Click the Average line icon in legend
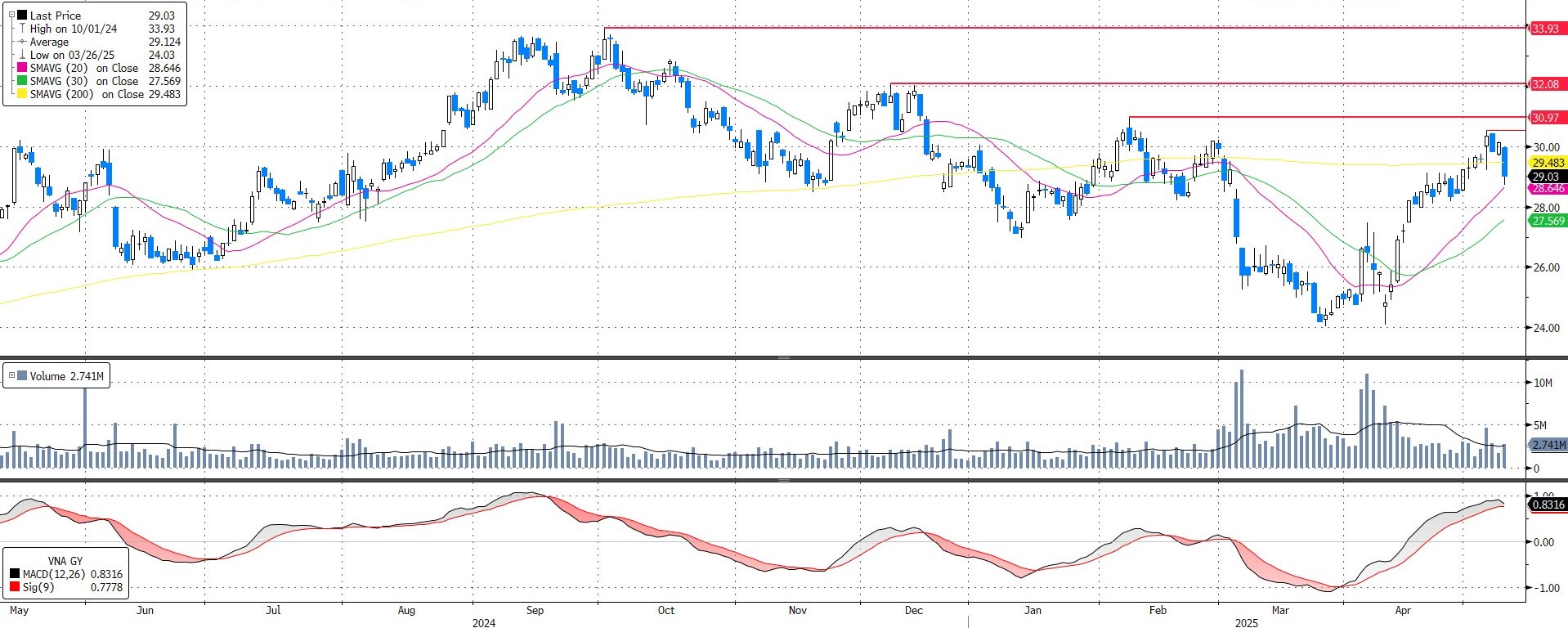Viewport: 1568px width, 628px height. [x=22, y=42]
